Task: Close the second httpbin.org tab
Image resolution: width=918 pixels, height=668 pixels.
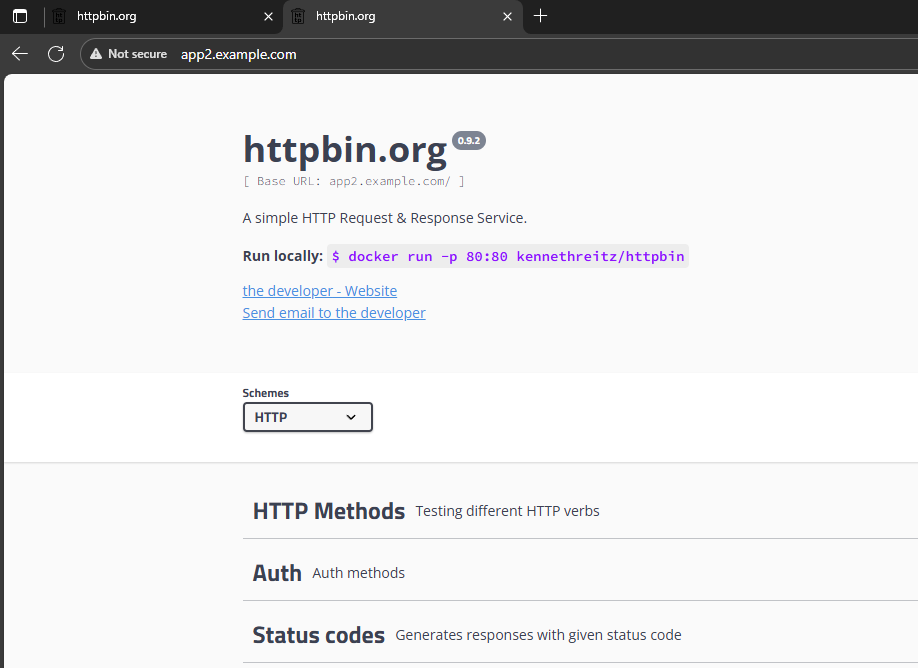Action: coord(508,16)
